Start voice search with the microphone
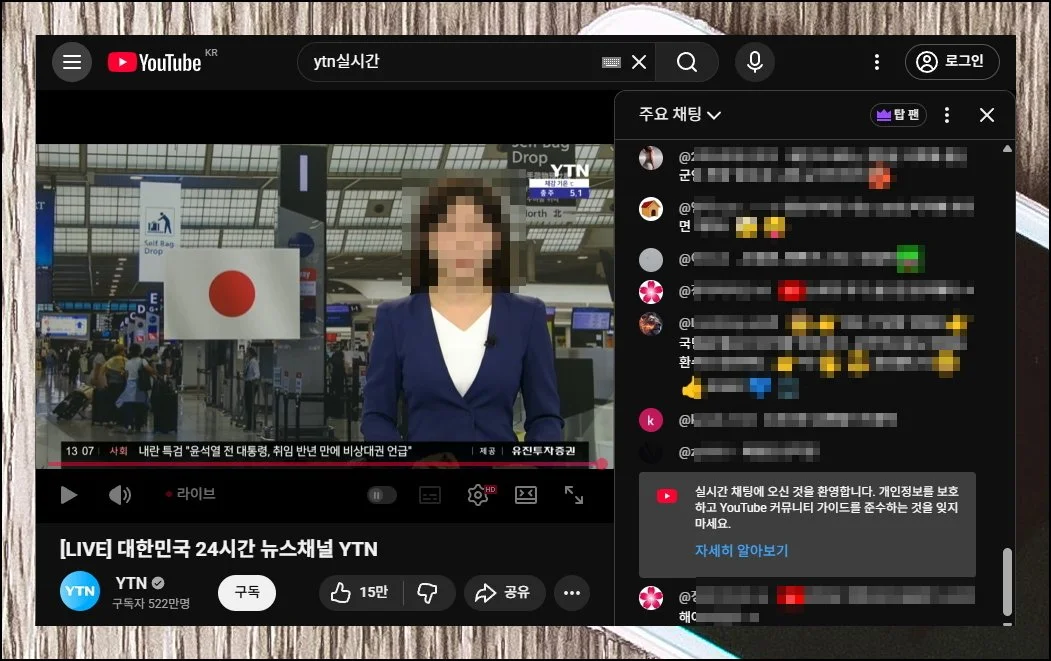Viewport: 1051px width, 661px height. (x=755, y=62)
